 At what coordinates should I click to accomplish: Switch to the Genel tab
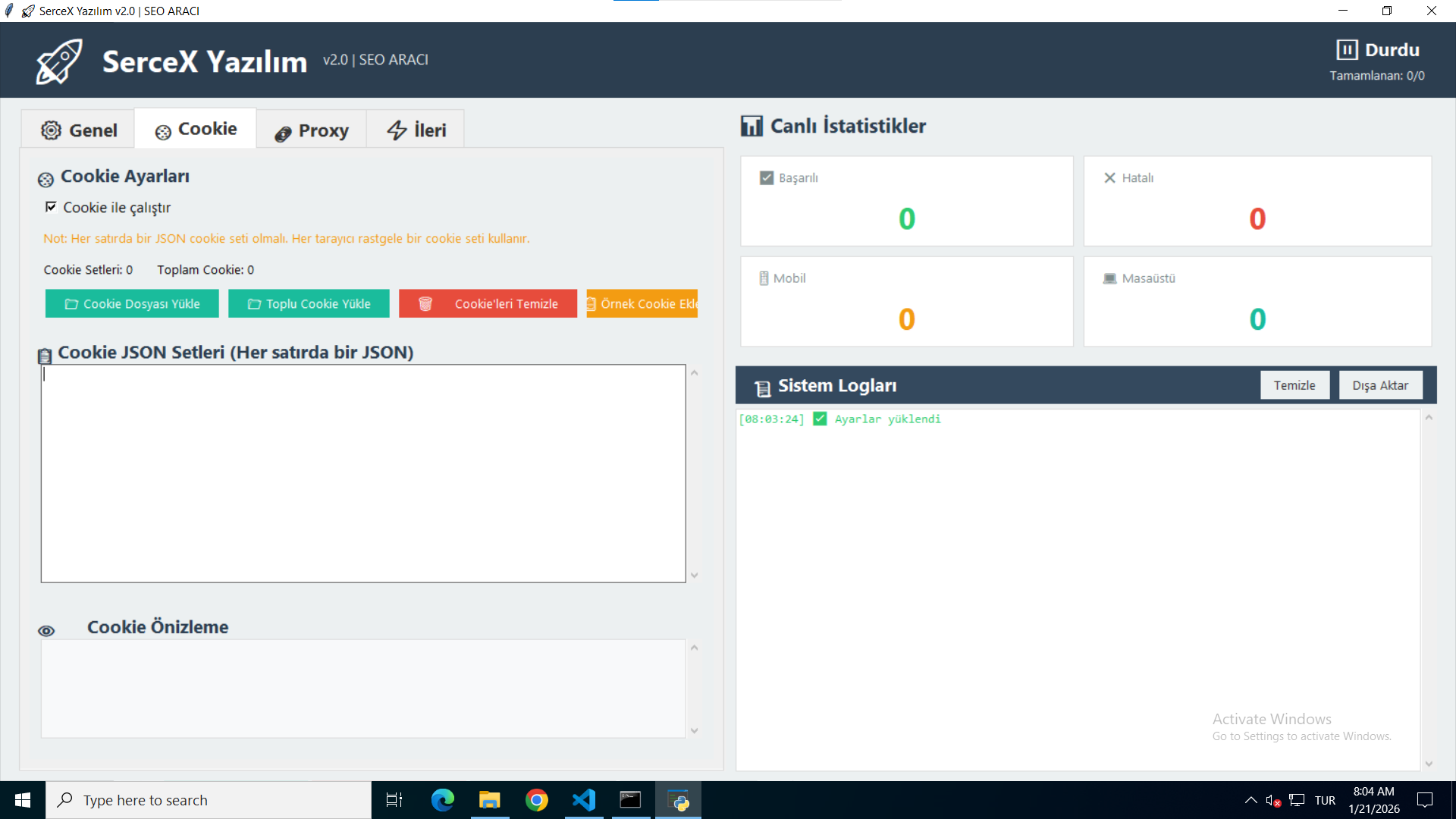[78, 130]
